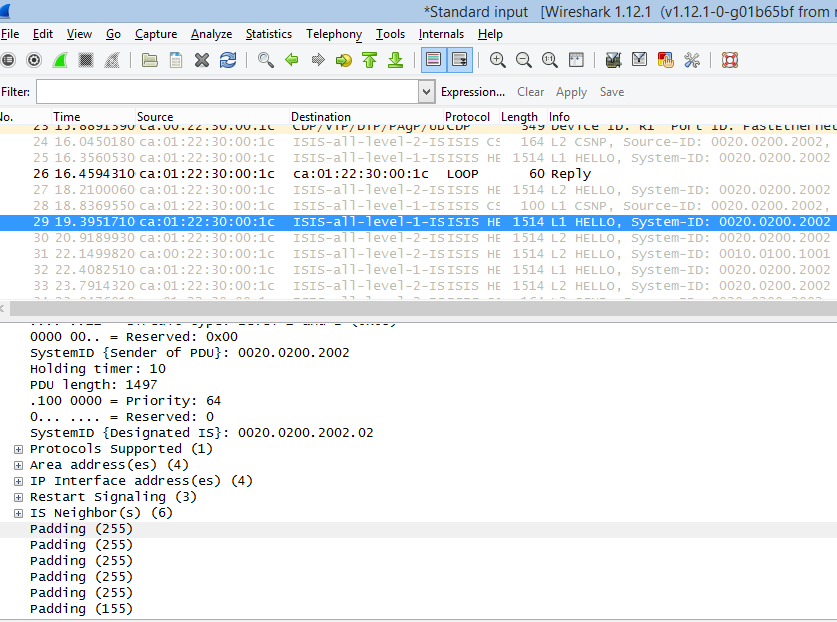
Task: Open the coloring rules editor
Action: pyautogui.click(x=666, y=60)
